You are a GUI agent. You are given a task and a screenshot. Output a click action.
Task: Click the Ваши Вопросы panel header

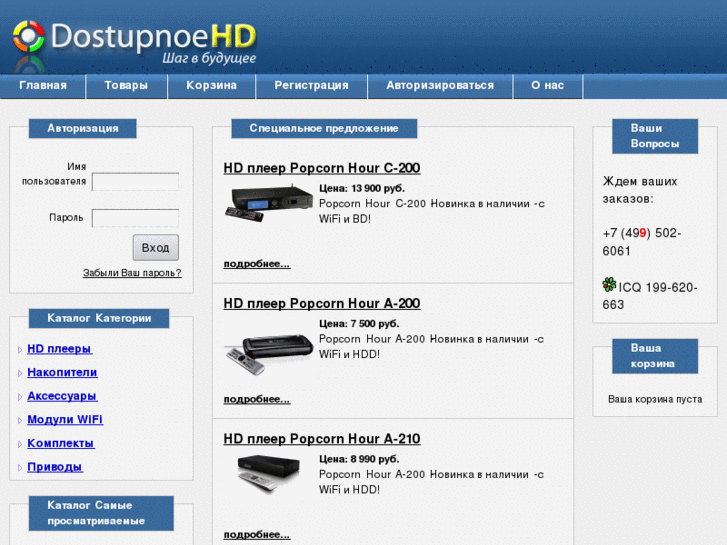click(655, 136)
